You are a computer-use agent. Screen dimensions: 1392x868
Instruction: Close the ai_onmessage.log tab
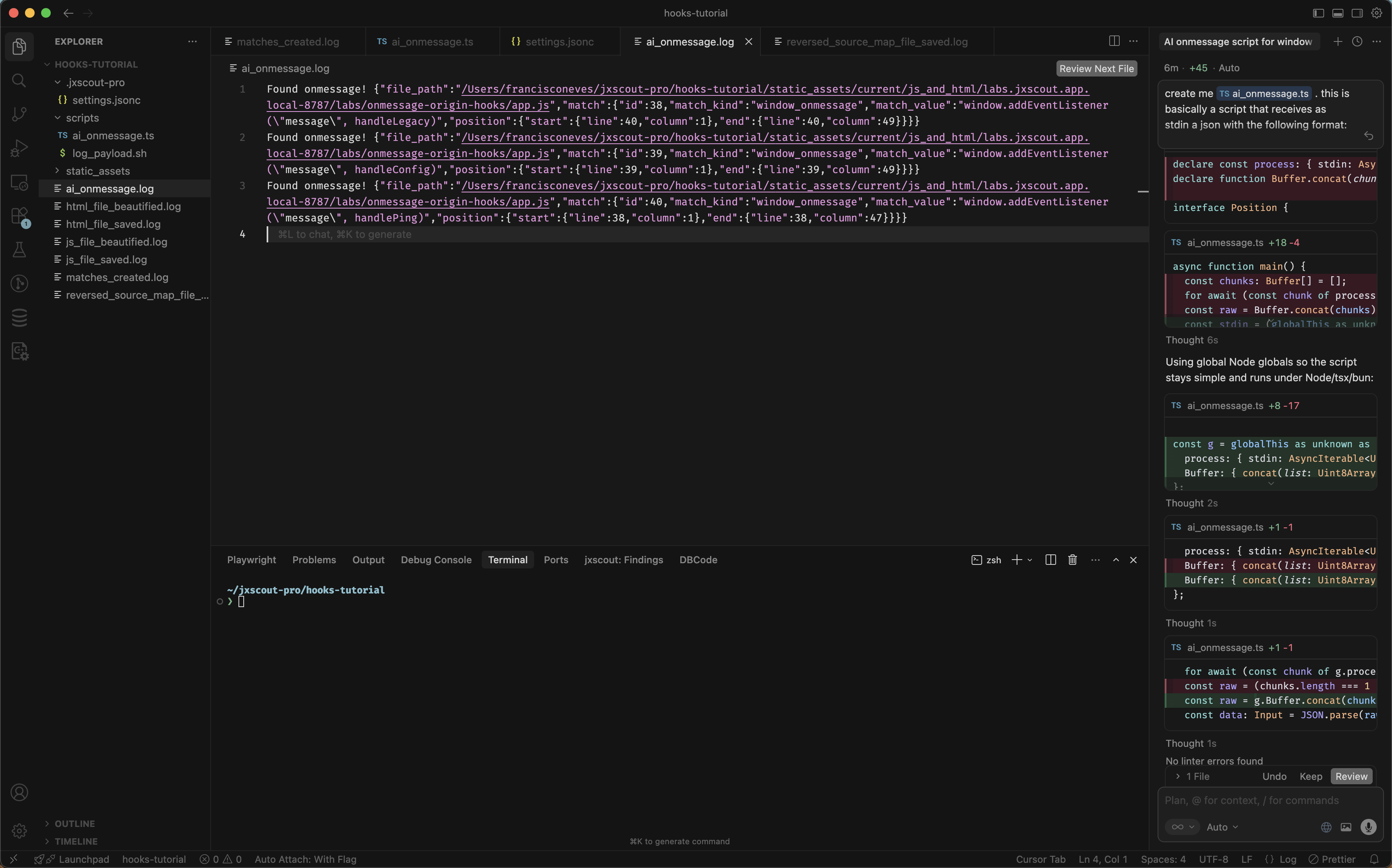pyautogui.click(x=748, y=41)
